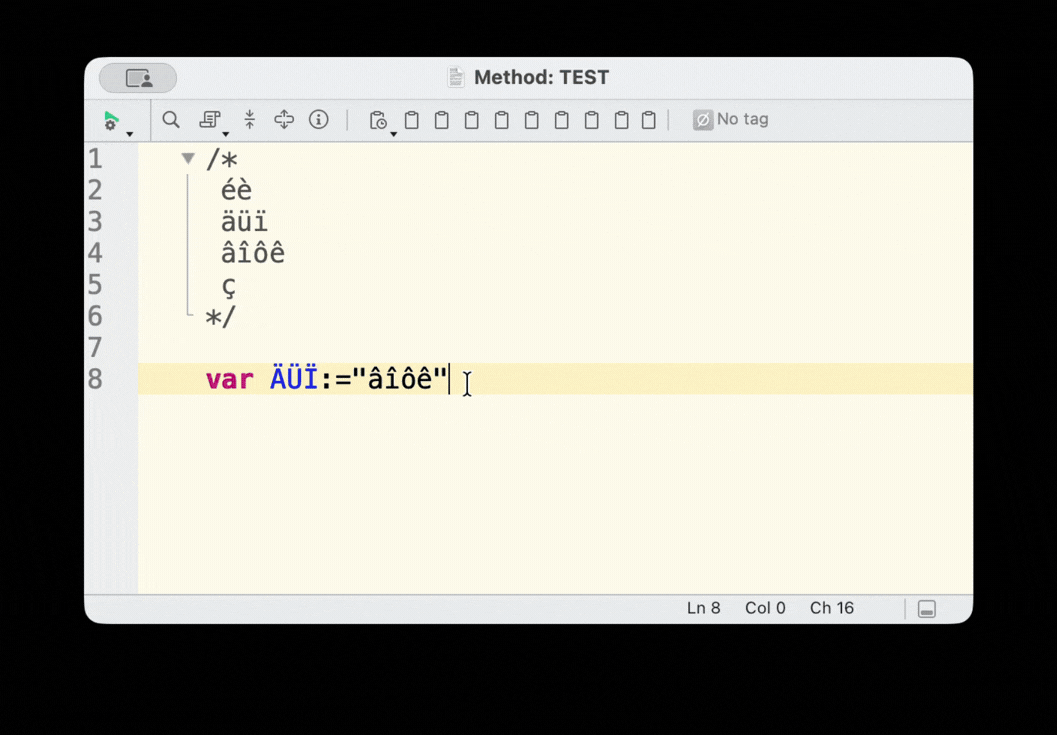Run the method with the green play icon
1057x735 pixels.
pyautogui.click(x=111, y=120)
